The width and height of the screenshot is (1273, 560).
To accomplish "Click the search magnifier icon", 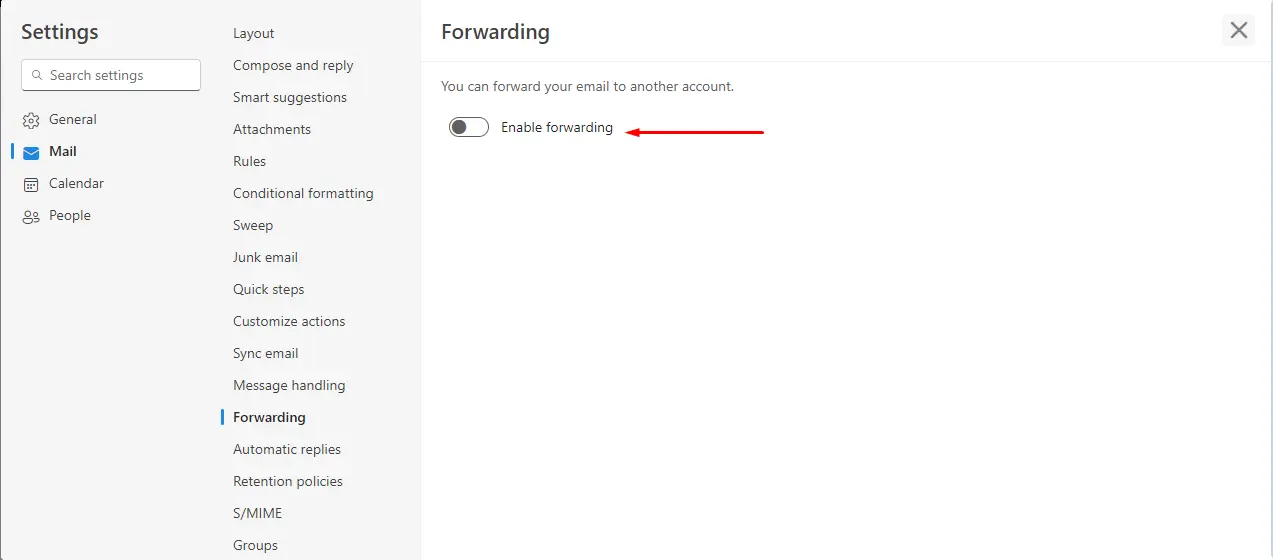I will coord(38,75).
